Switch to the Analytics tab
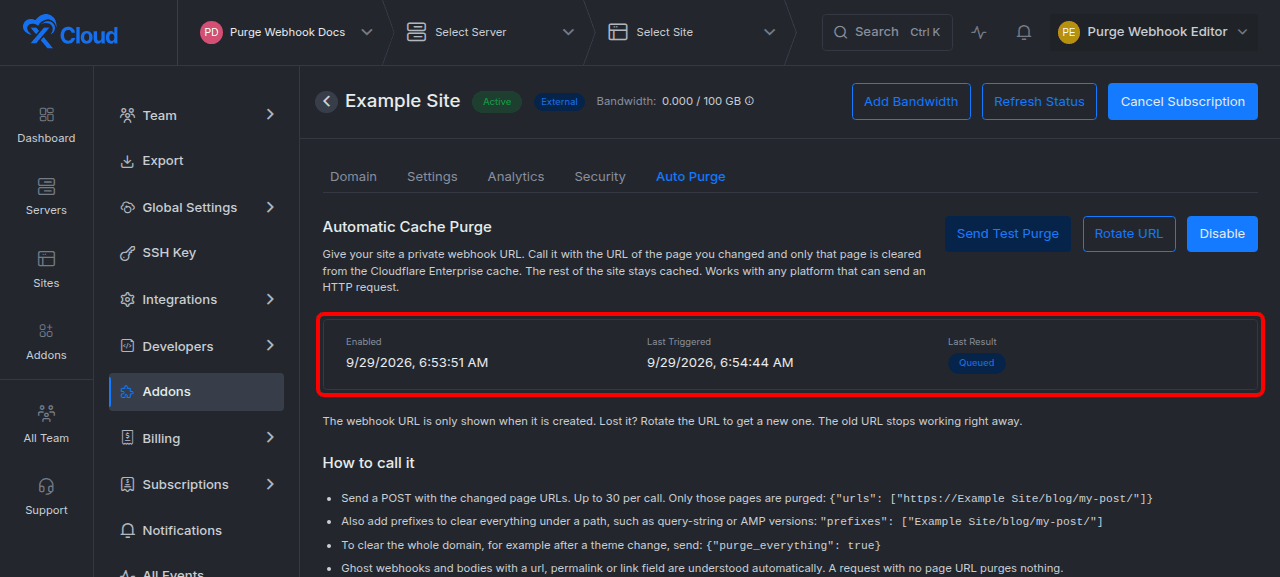Viewport: 1280px width, 577px height. [x=516, y=177]
